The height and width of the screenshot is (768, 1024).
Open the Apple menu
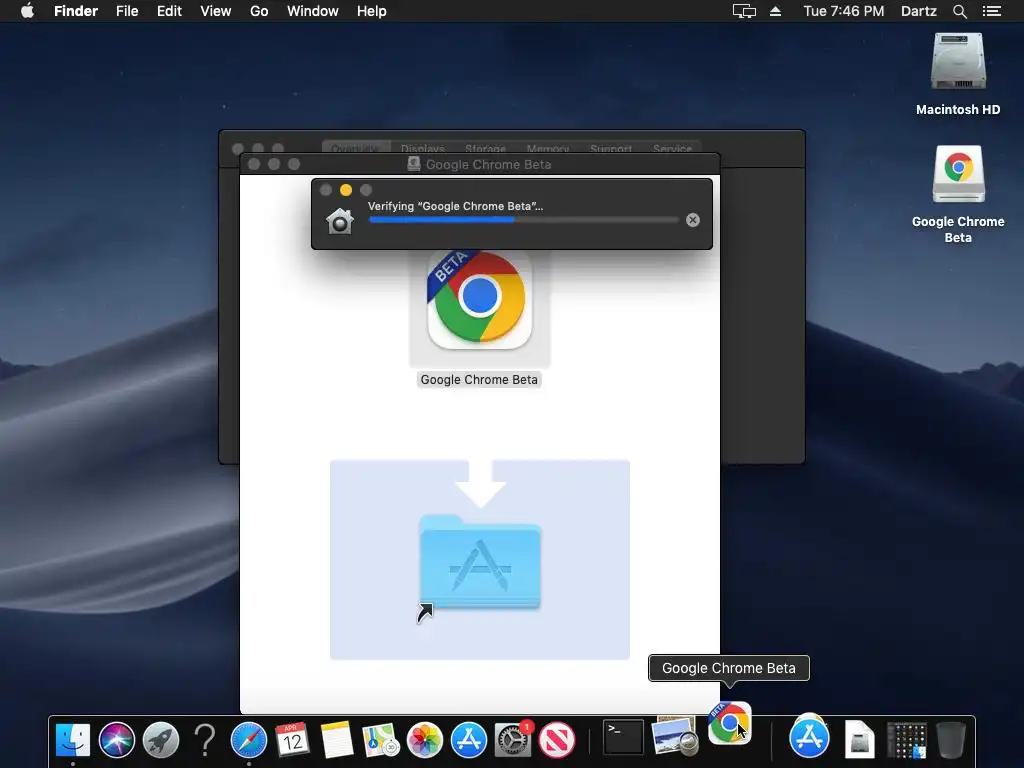point(27,11)
